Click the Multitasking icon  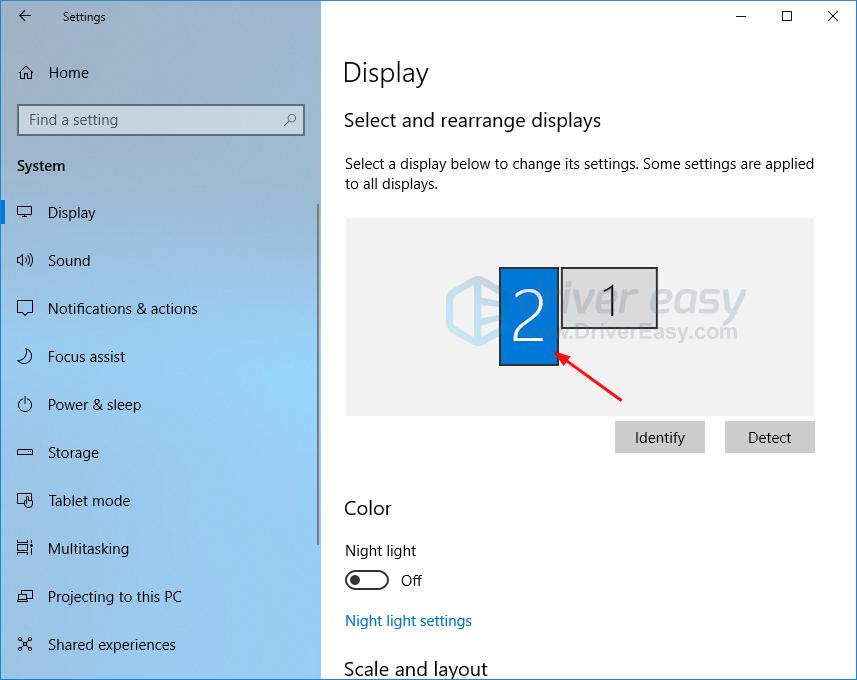27,548
